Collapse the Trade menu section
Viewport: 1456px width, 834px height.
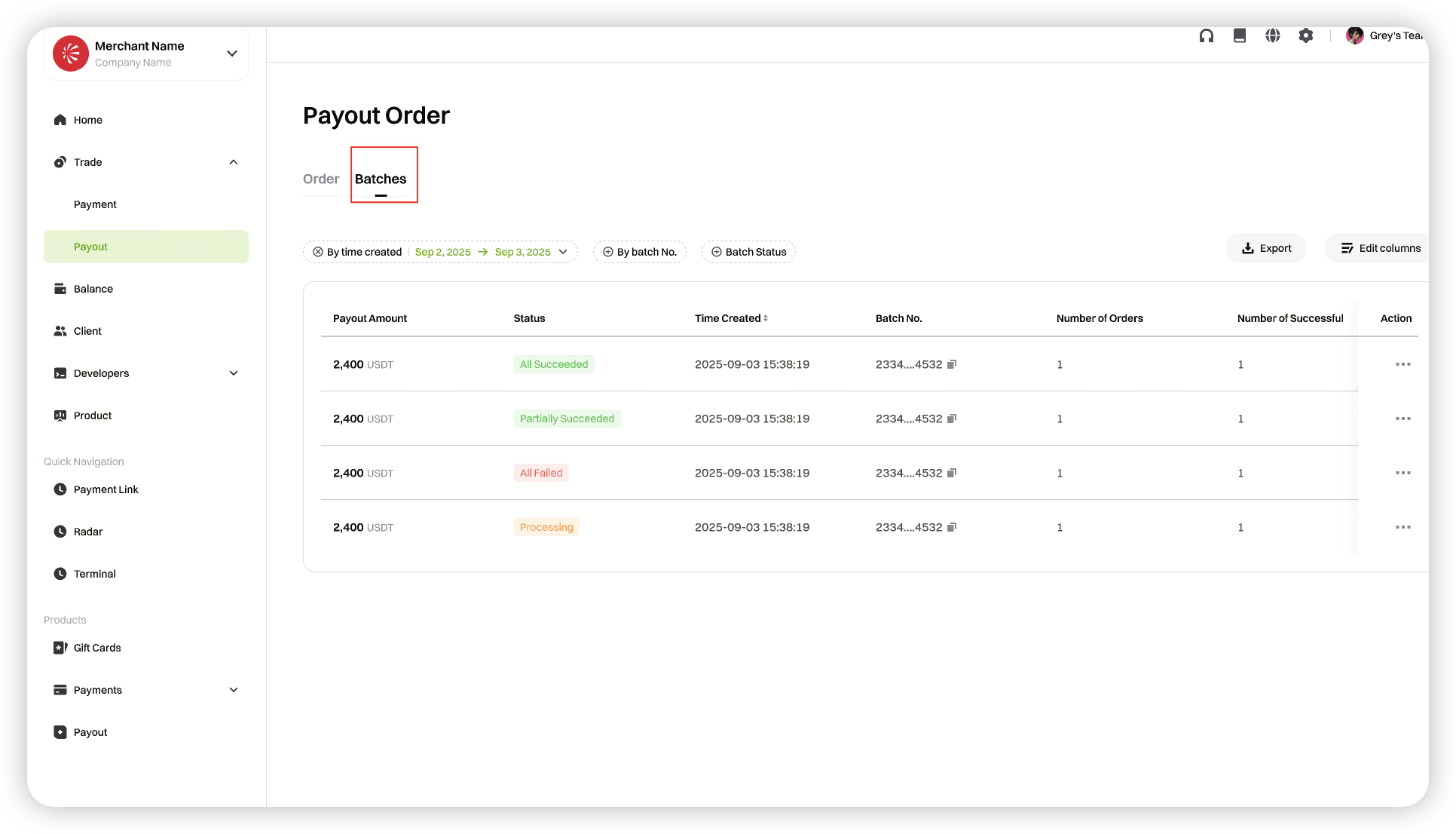pos(234,162)
